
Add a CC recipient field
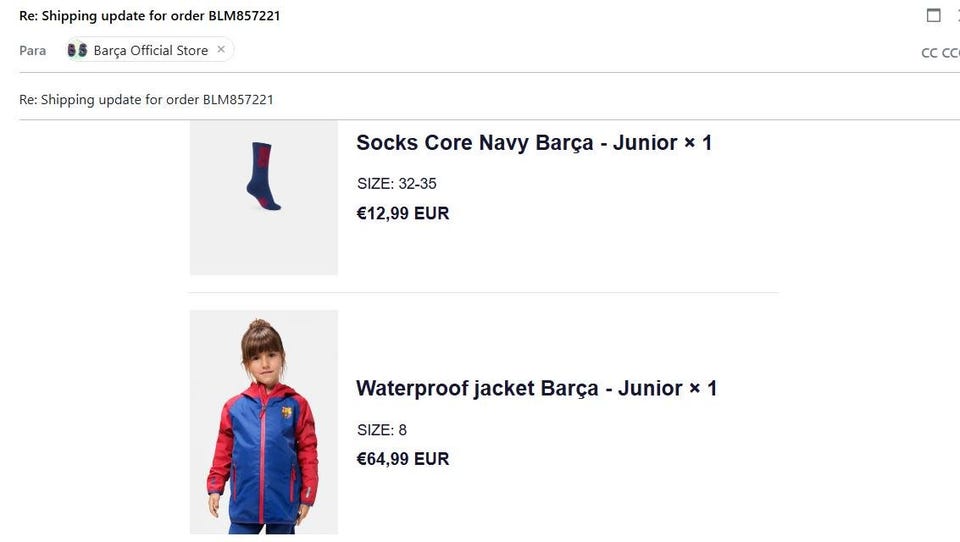(929, 53)
